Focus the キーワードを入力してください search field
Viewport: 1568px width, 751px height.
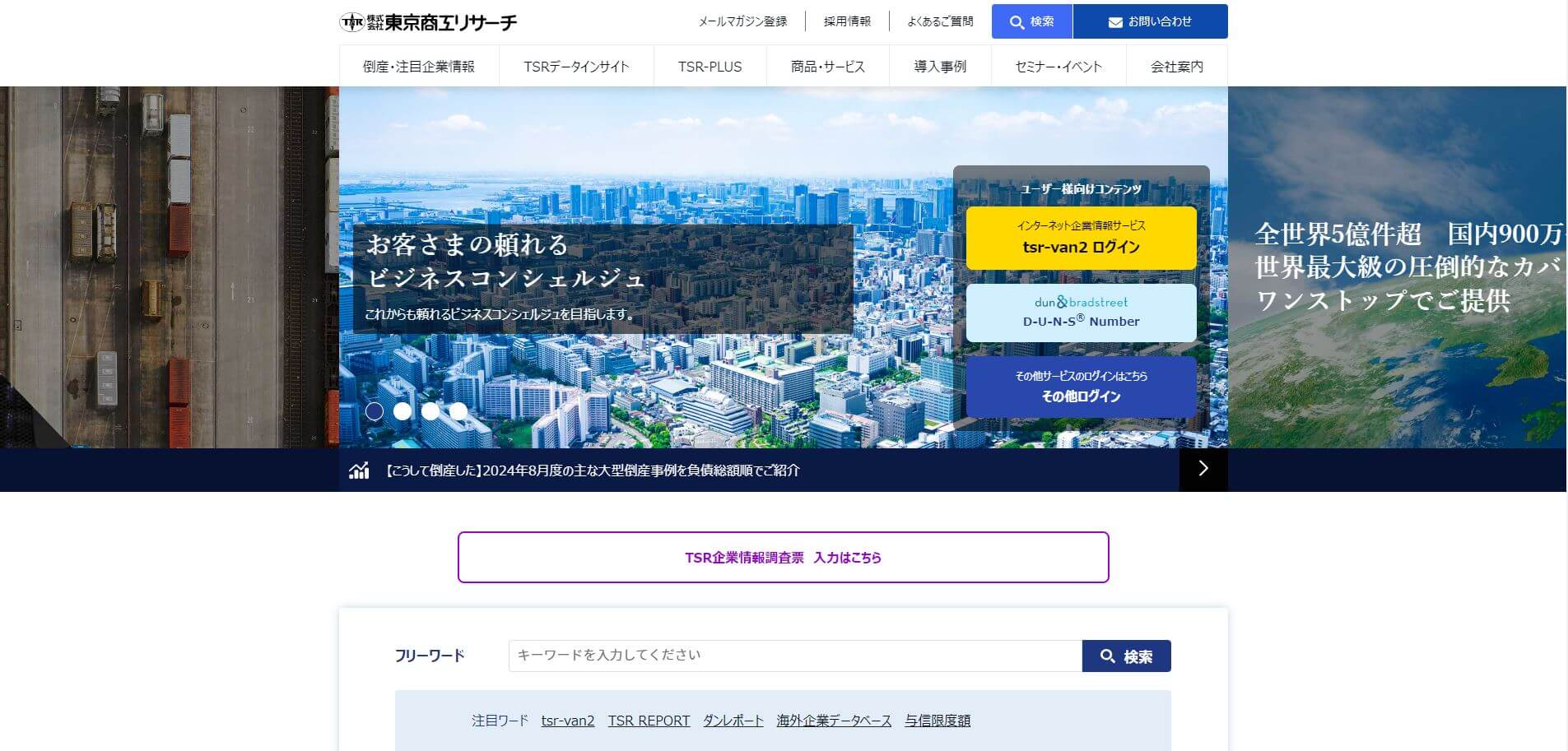click(795, 656)
